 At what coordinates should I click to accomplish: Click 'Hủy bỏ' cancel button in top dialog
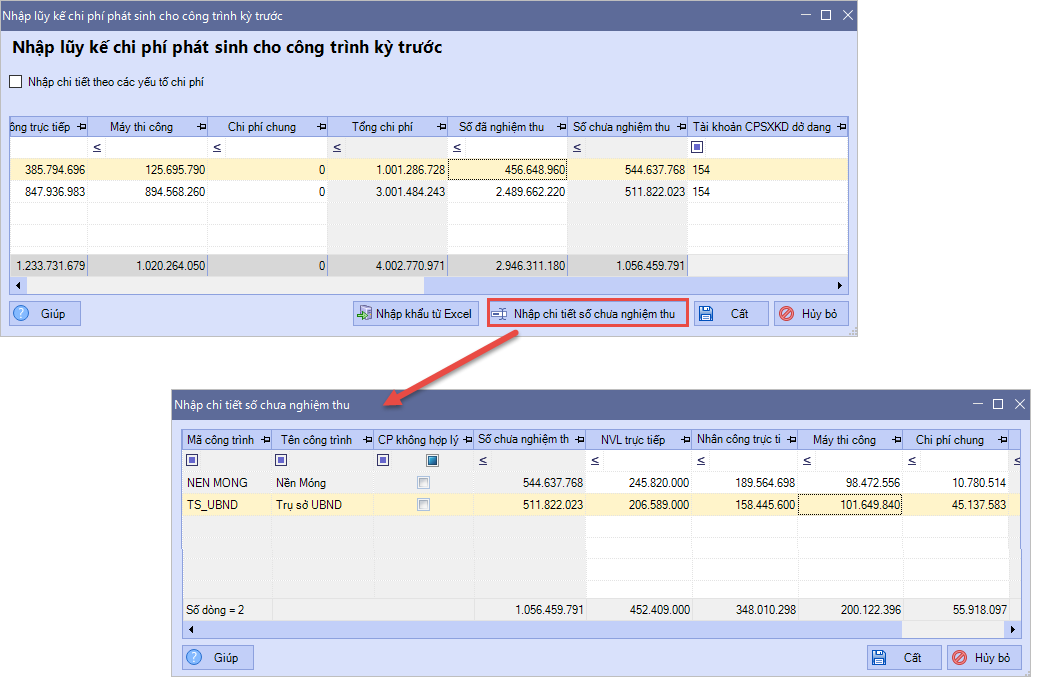pos(810,314)
